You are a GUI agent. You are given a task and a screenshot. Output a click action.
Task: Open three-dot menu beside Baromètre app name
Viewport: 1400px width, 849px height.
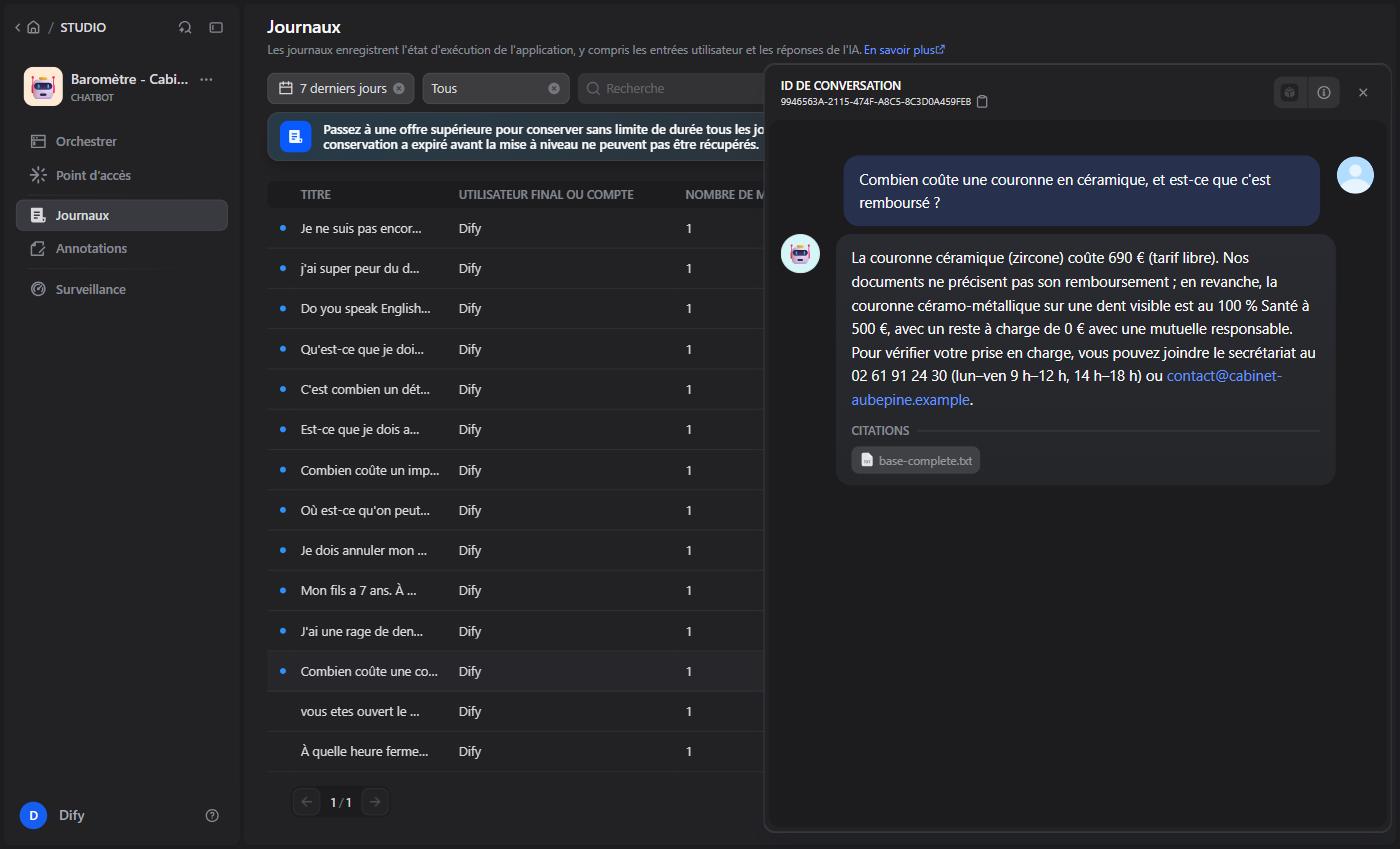(x=206, y=79)
